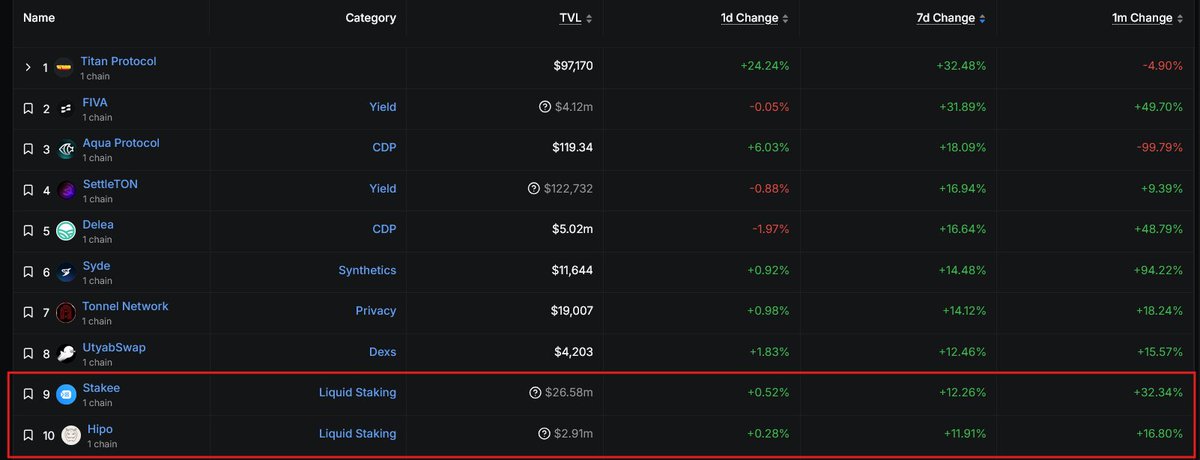Click the question mark beside Hipo TVL
1200x460 pixels.
coord(544,433)
